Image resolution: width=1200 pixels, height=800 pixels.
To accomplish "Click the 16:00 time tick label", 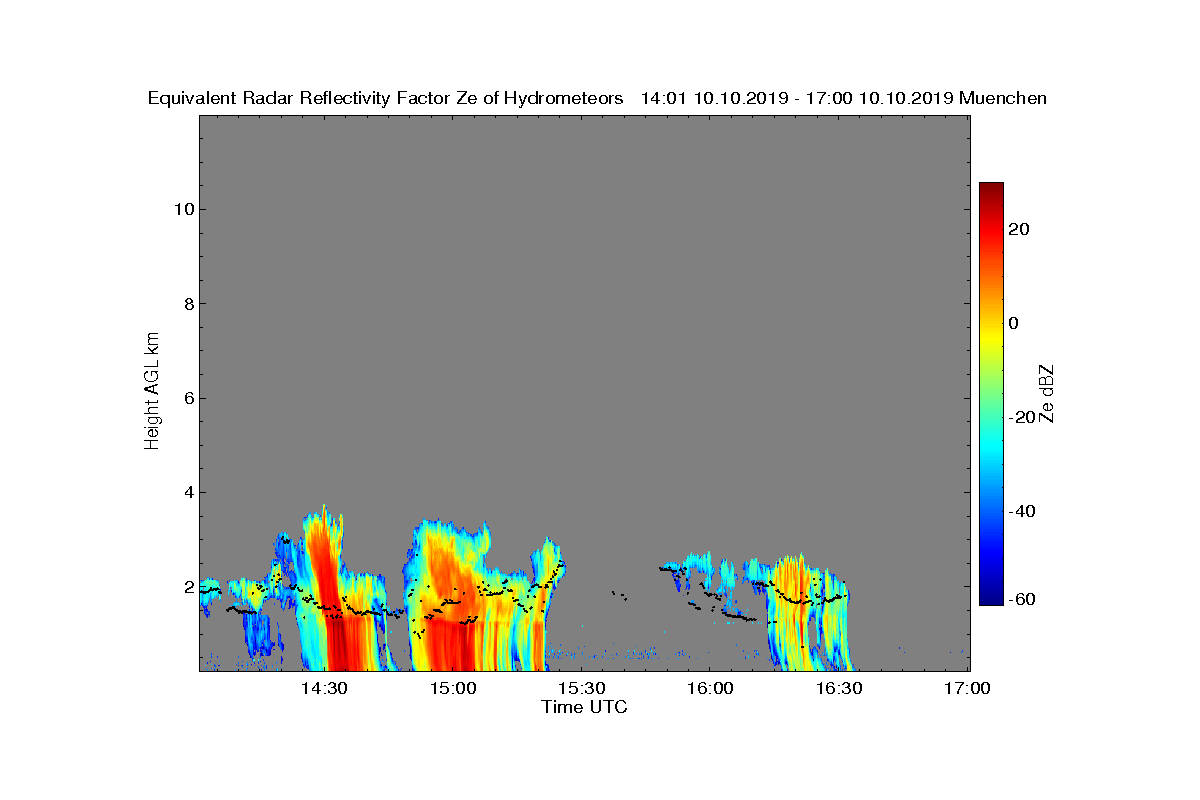I will [x=709, y=689].
